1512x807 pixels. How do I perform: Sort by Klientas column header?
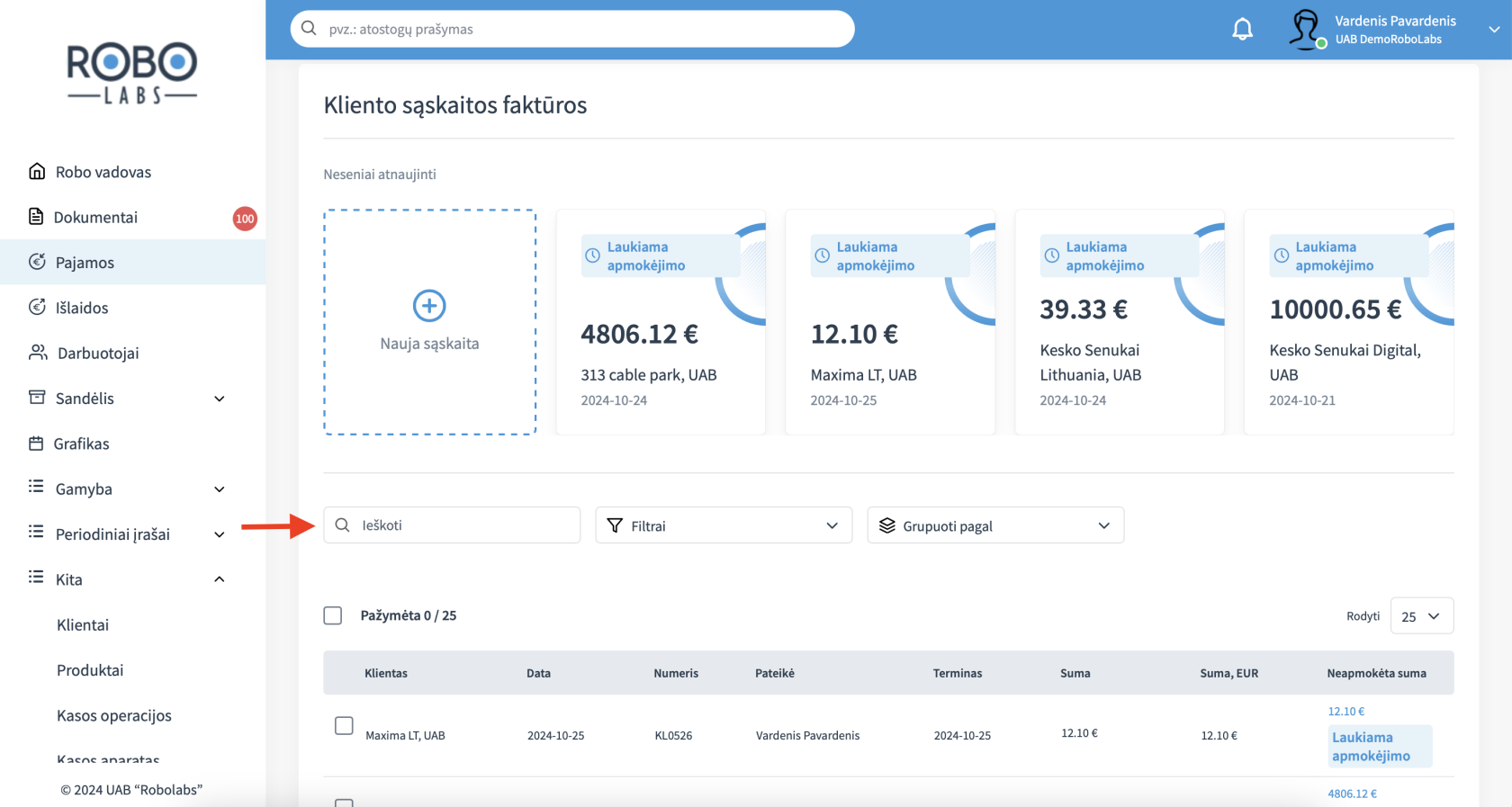coord(386,673)
